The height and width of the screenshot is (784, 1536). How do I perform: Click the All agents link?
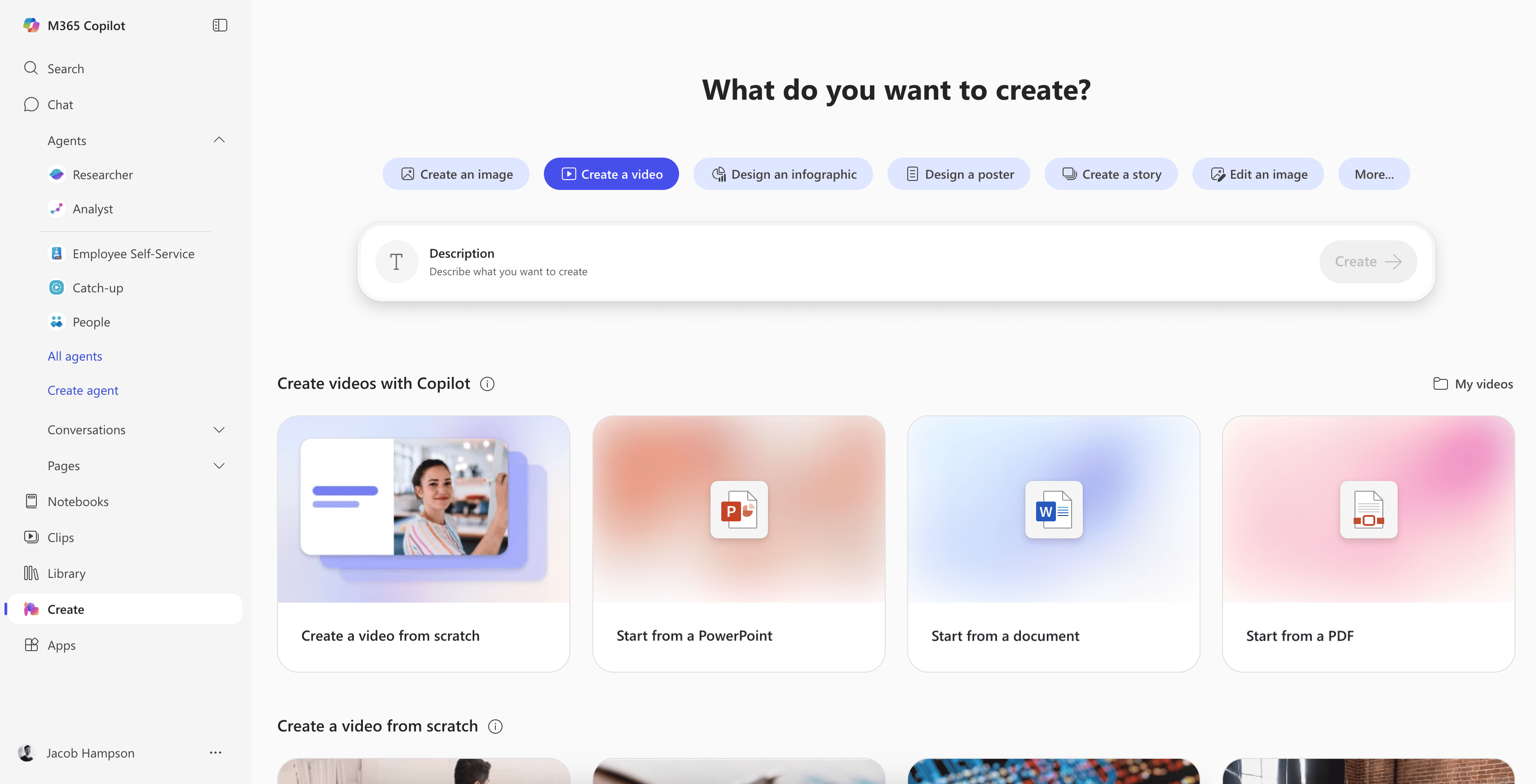pyautogui.click(x=75, y=356)
